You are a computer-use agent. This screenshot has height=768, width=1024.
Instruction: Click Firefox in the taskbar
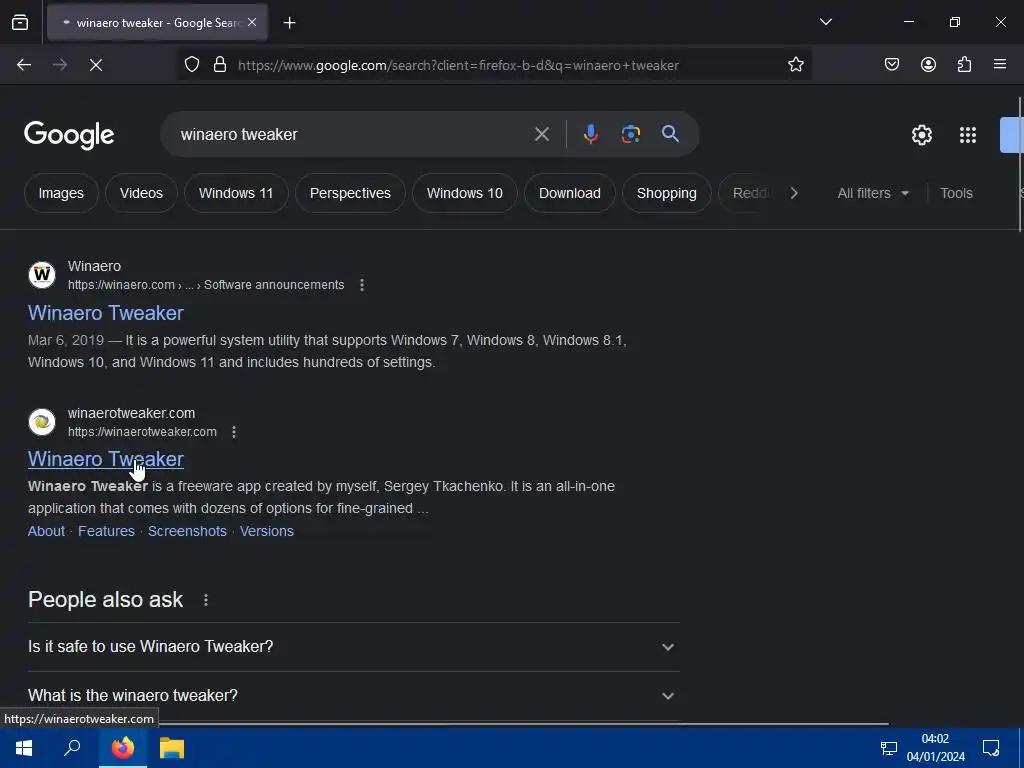(123, 748)
